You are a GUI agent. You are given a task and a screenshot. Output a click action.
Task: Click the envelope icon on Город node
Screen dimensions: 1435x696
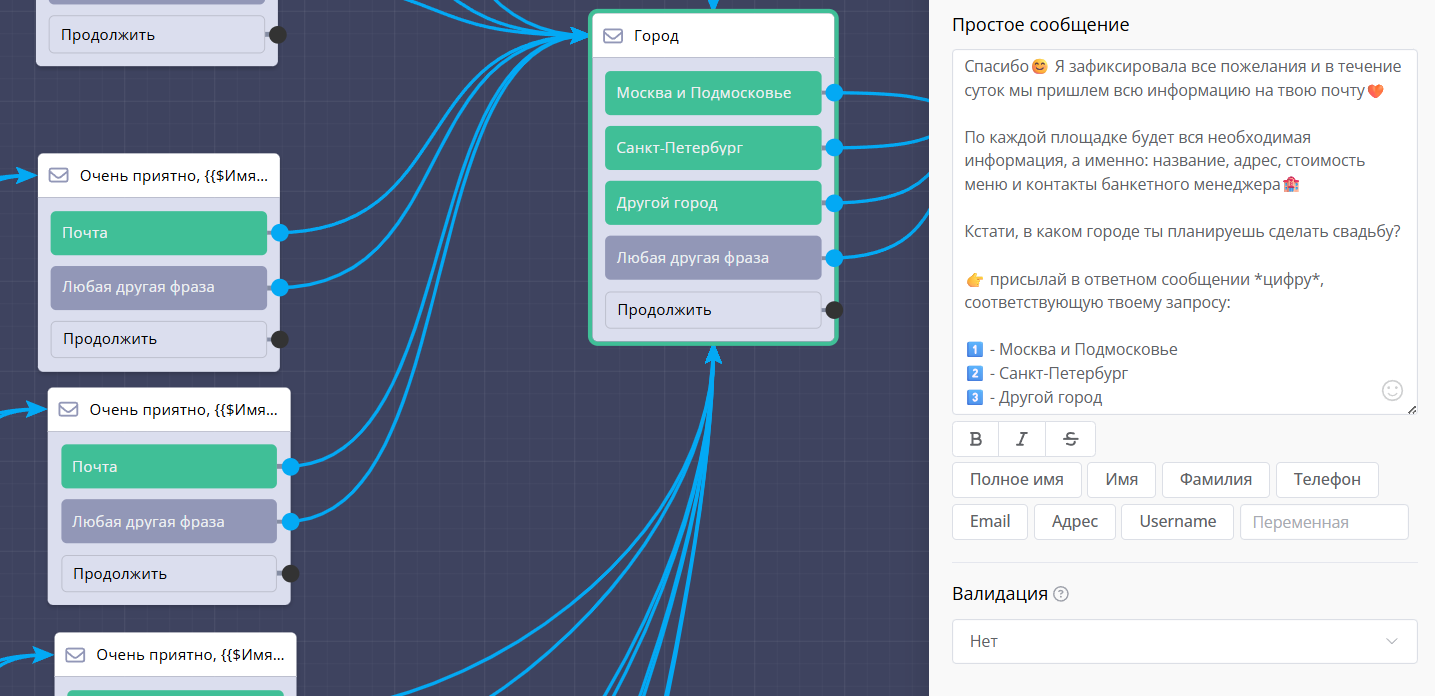pyautogui.click(x=613, y=36)
